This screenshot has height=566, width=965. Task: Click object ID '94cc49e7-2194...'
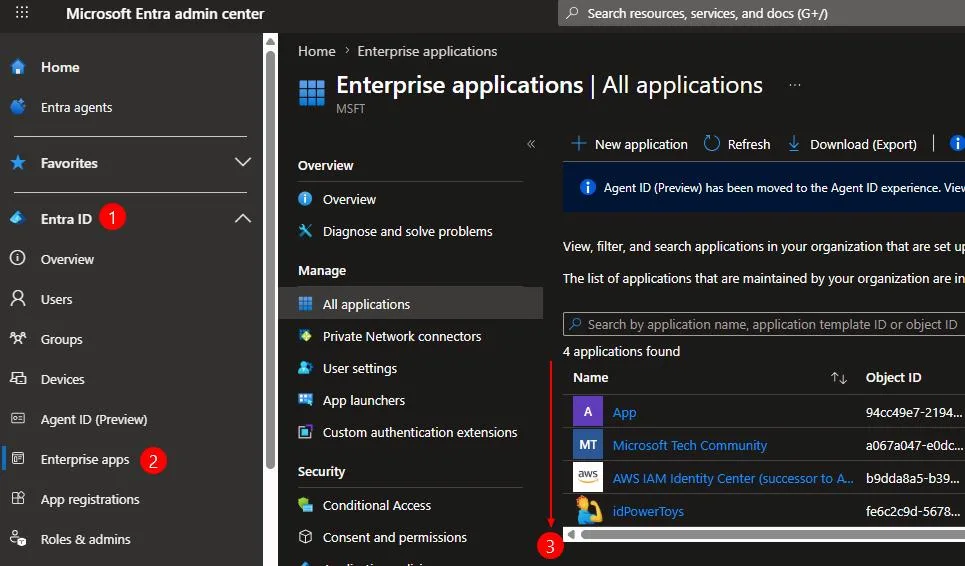[913, 412]
